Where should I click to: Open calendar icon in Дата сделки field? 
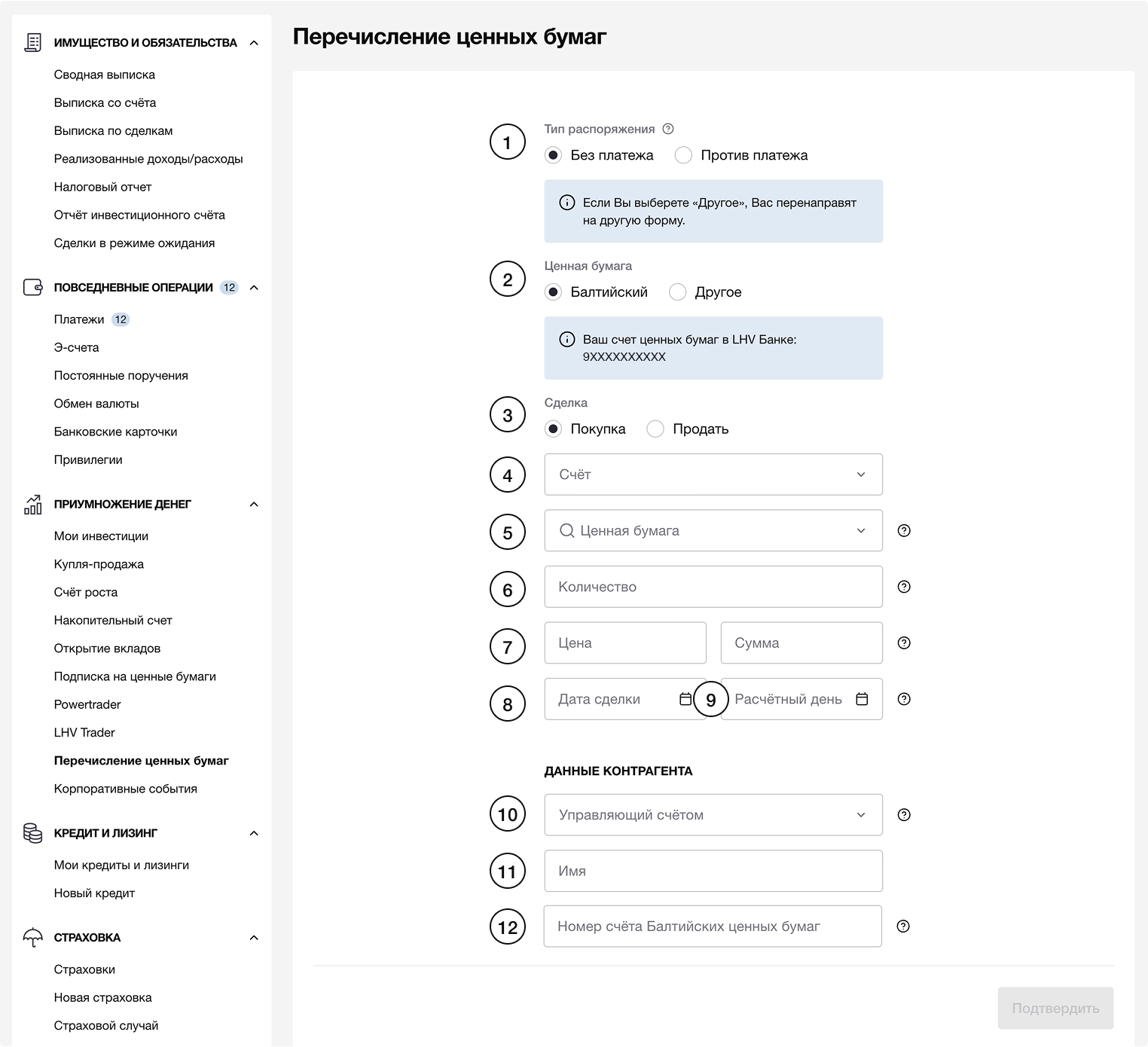point(685,699)
